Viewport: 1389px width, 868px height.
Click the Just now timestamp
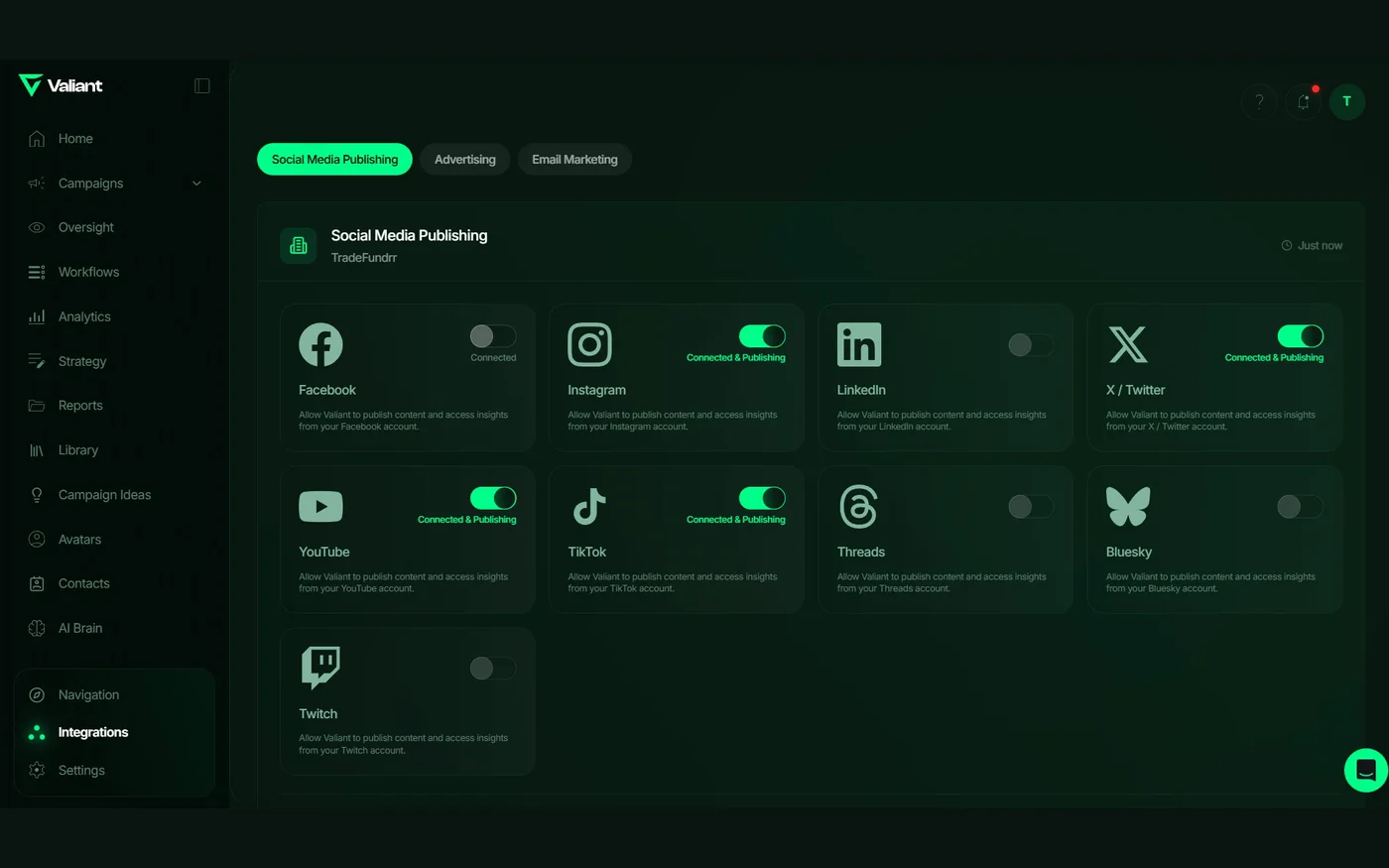1312,246
